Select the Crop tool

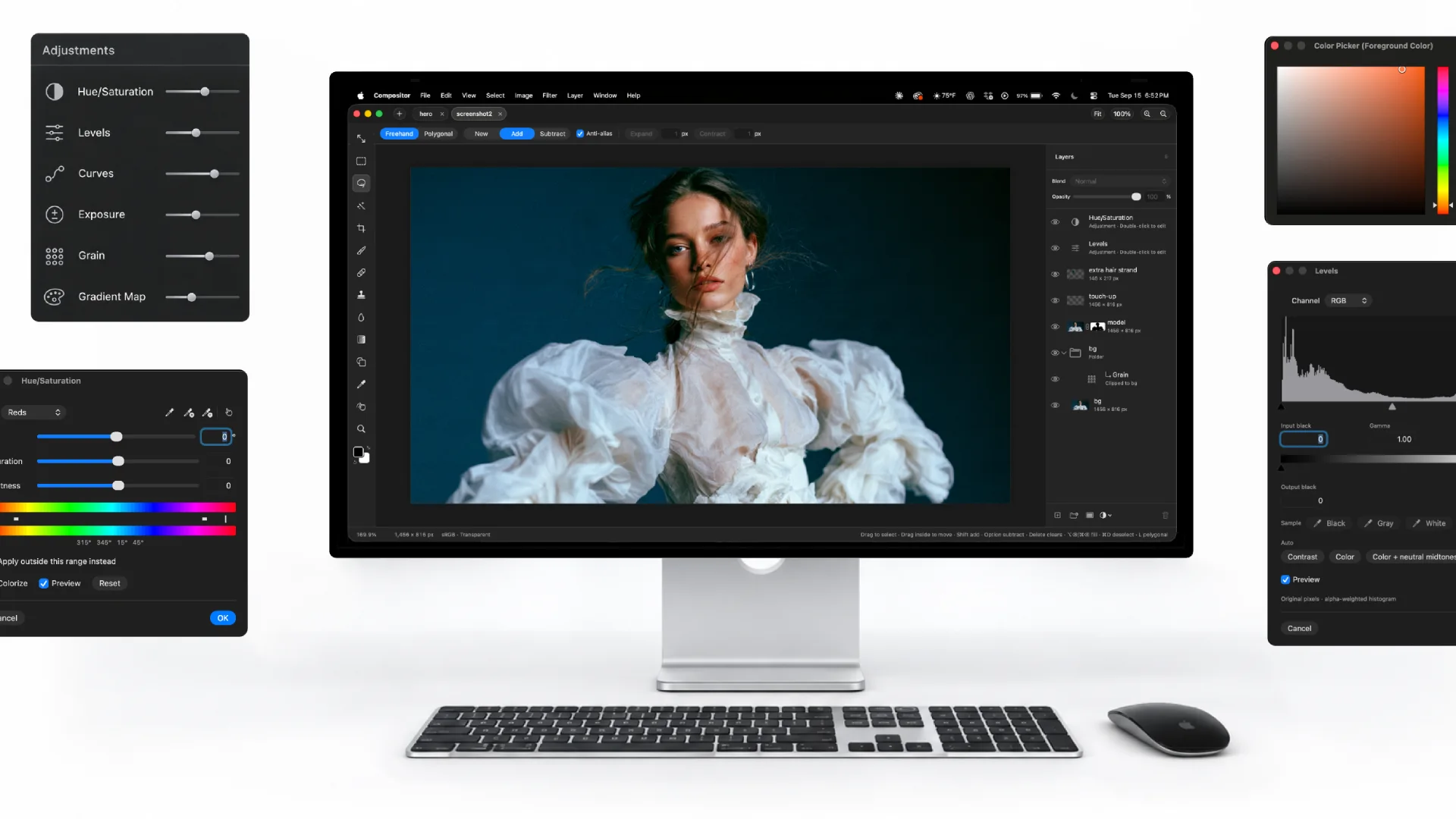pyautogui.click(x=361, y=228)
